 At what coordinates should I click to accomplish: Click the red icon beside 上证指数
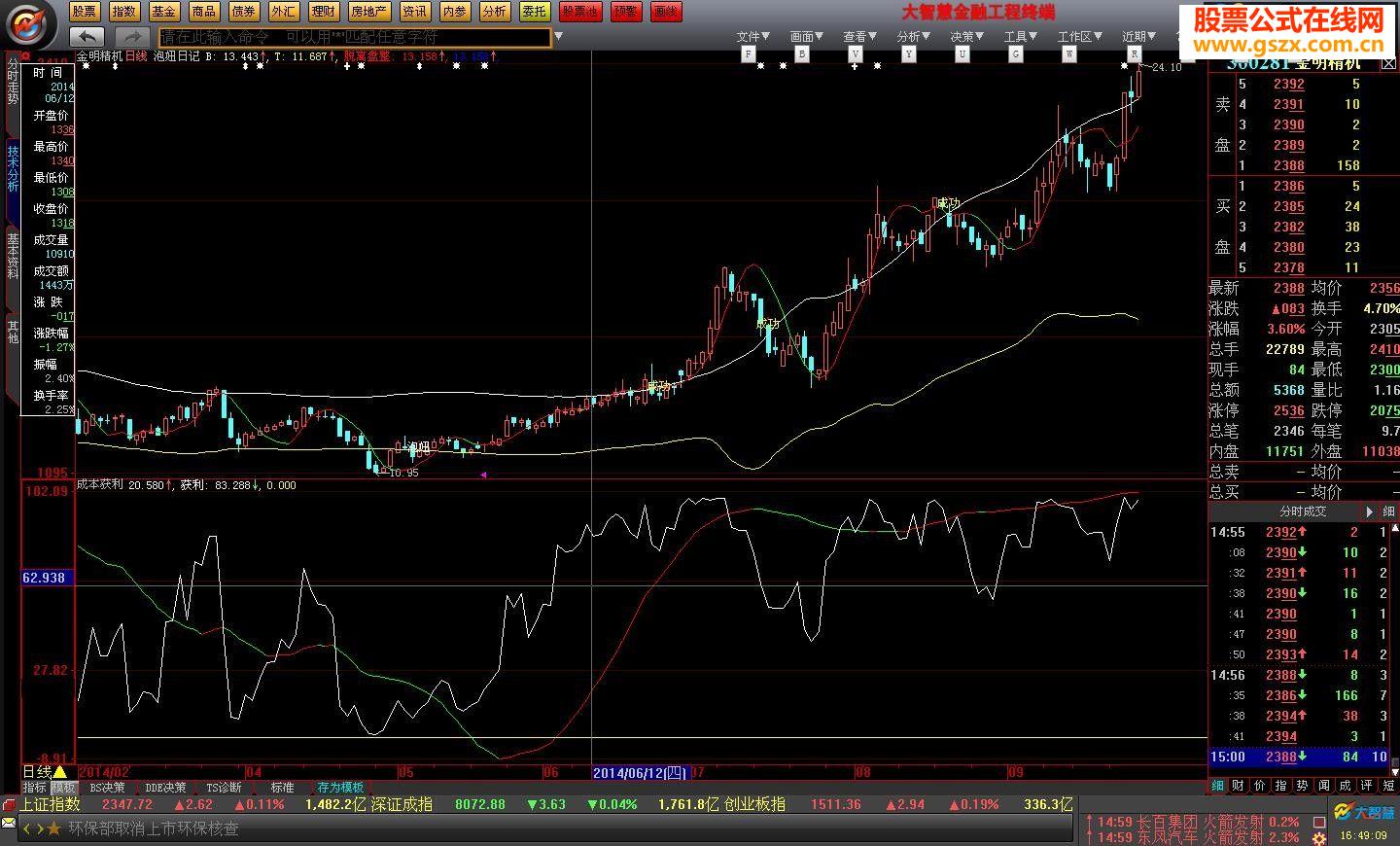tap(9, 805)
